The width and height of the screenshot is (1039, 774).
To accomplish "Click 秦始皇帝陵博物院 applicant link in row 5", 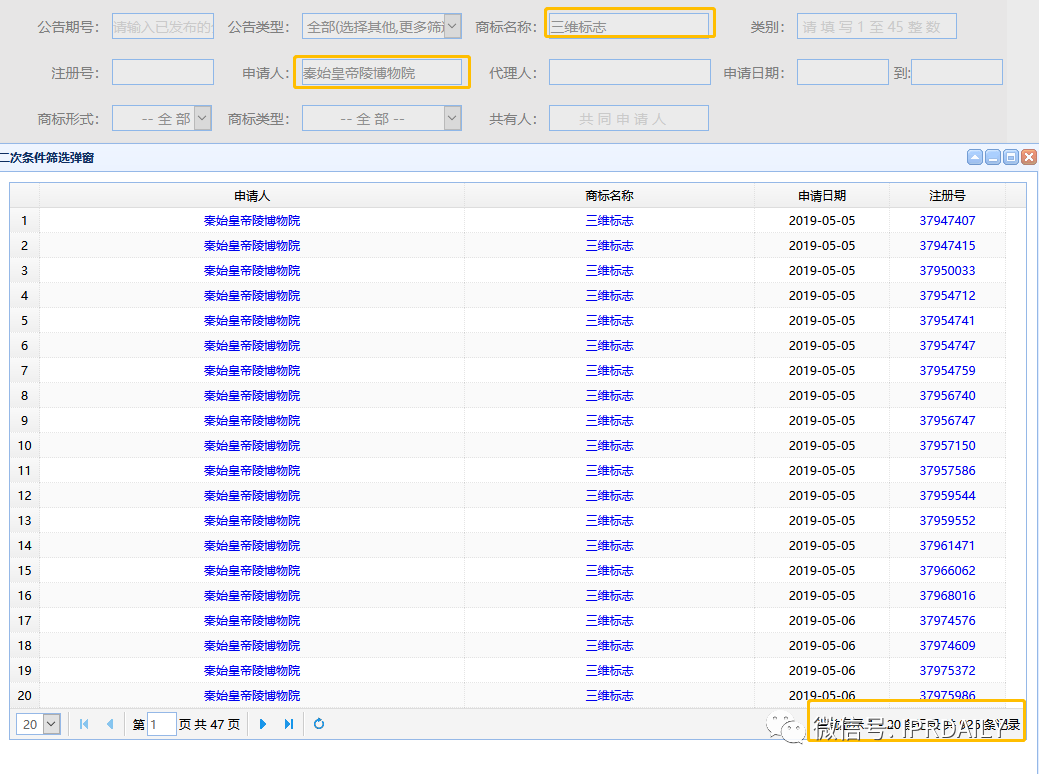I will (x=252, y=321).
